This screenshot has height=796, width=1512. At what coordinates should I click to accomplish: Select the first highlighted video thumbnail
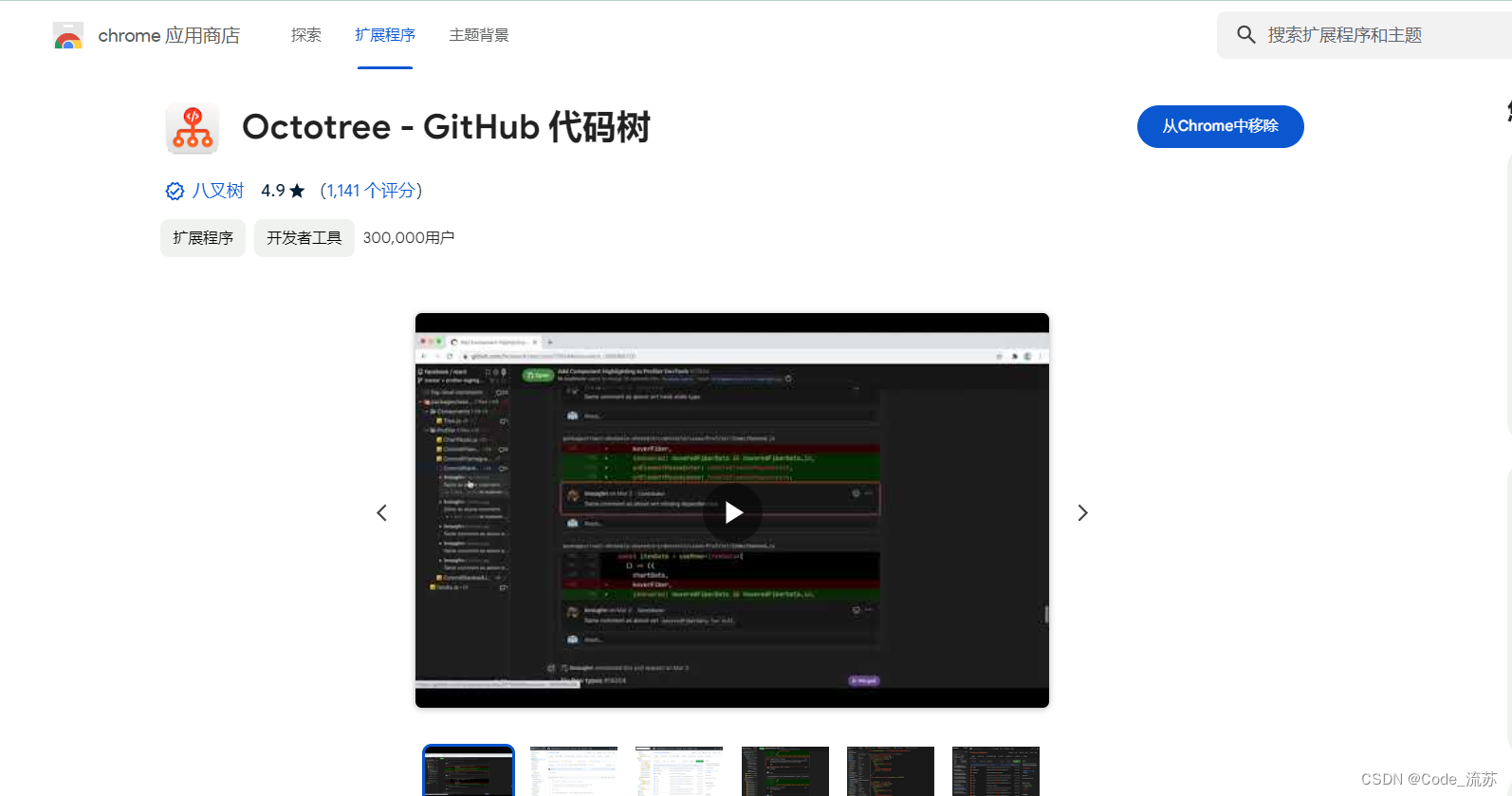[x=469, y=770]
